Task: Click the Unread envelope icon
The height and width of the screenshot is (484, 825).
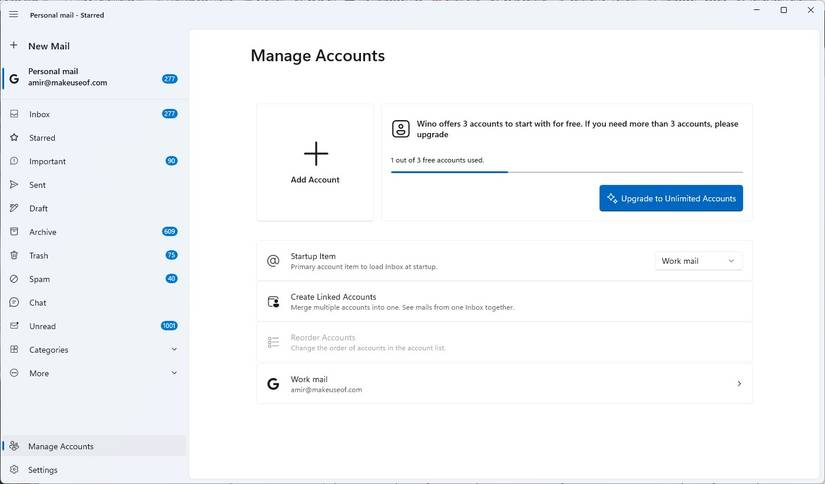Action: pyautogui.click(x=14, y=326)
